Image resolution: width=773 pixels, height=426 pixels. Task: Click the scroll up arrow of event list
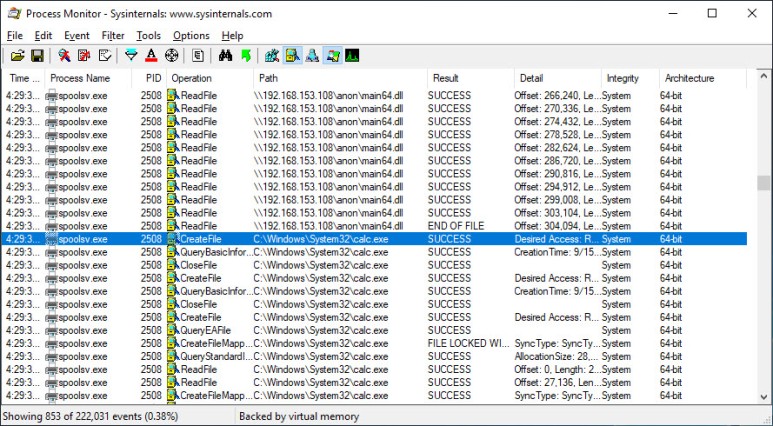coord(764,76)
